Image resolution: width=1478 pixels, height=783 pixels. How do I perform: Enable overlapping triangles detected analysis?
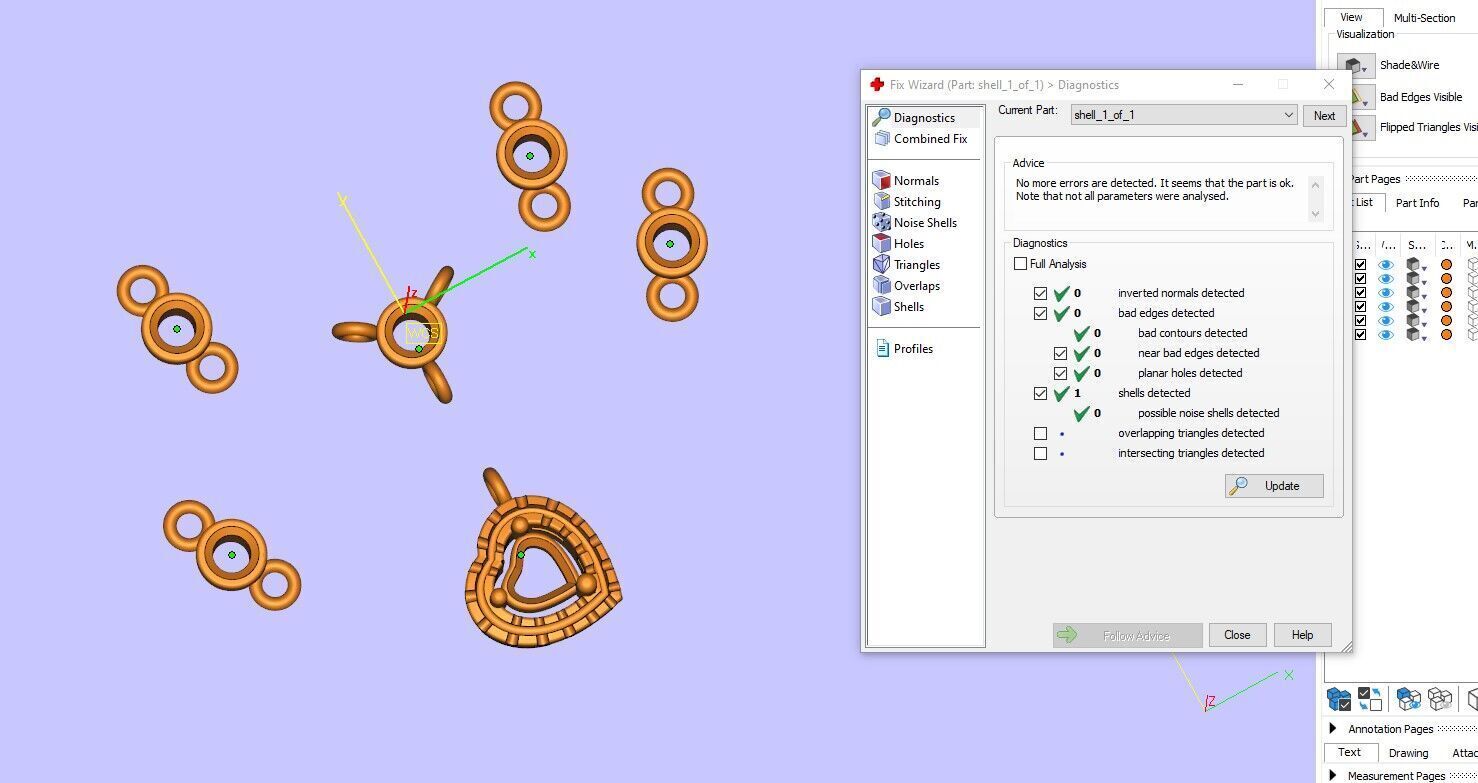pyautogui.click(x=1040, y=434)
